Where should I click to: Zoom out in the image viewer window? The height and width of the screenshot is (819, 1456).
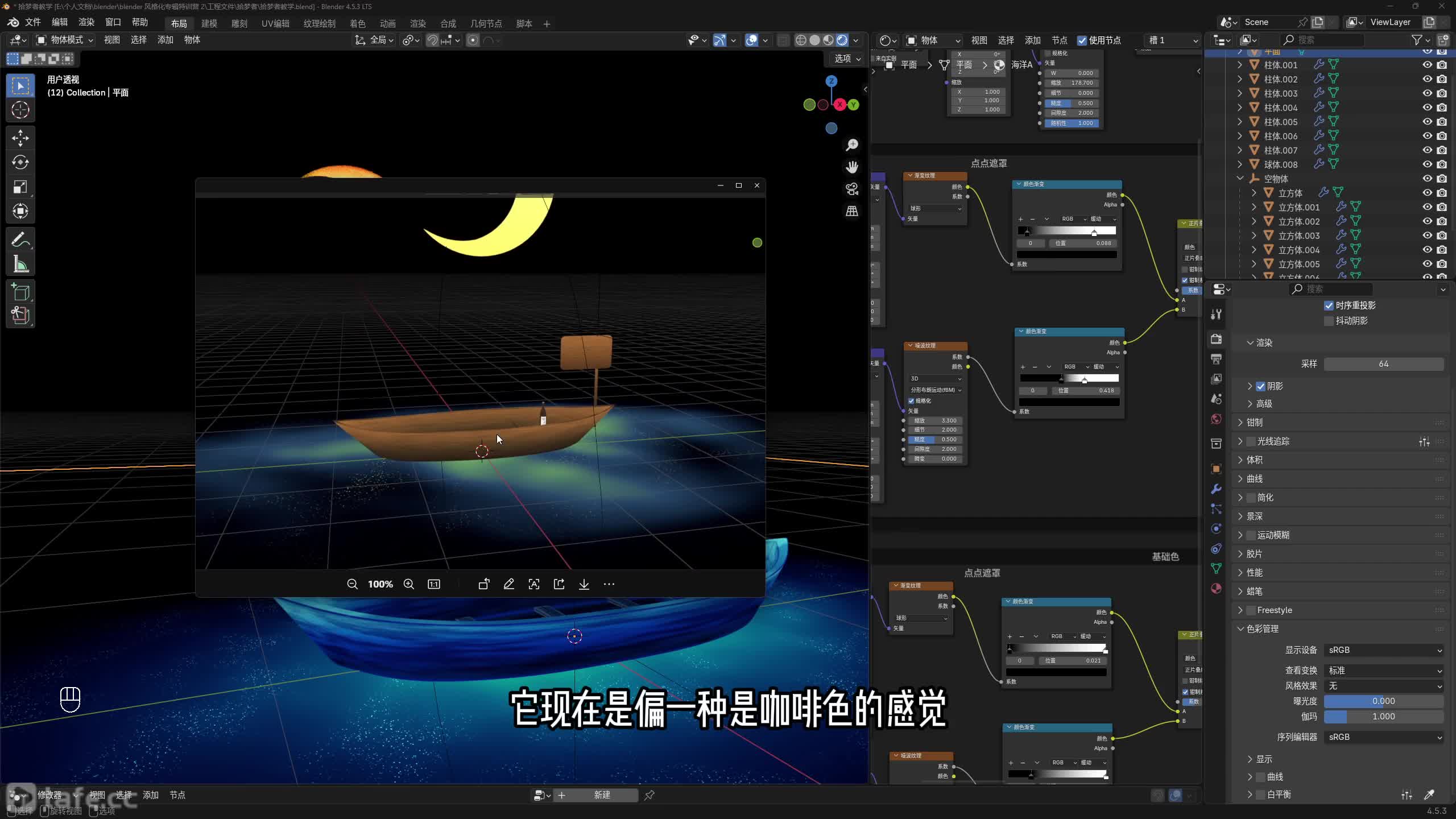coord(352,584)
